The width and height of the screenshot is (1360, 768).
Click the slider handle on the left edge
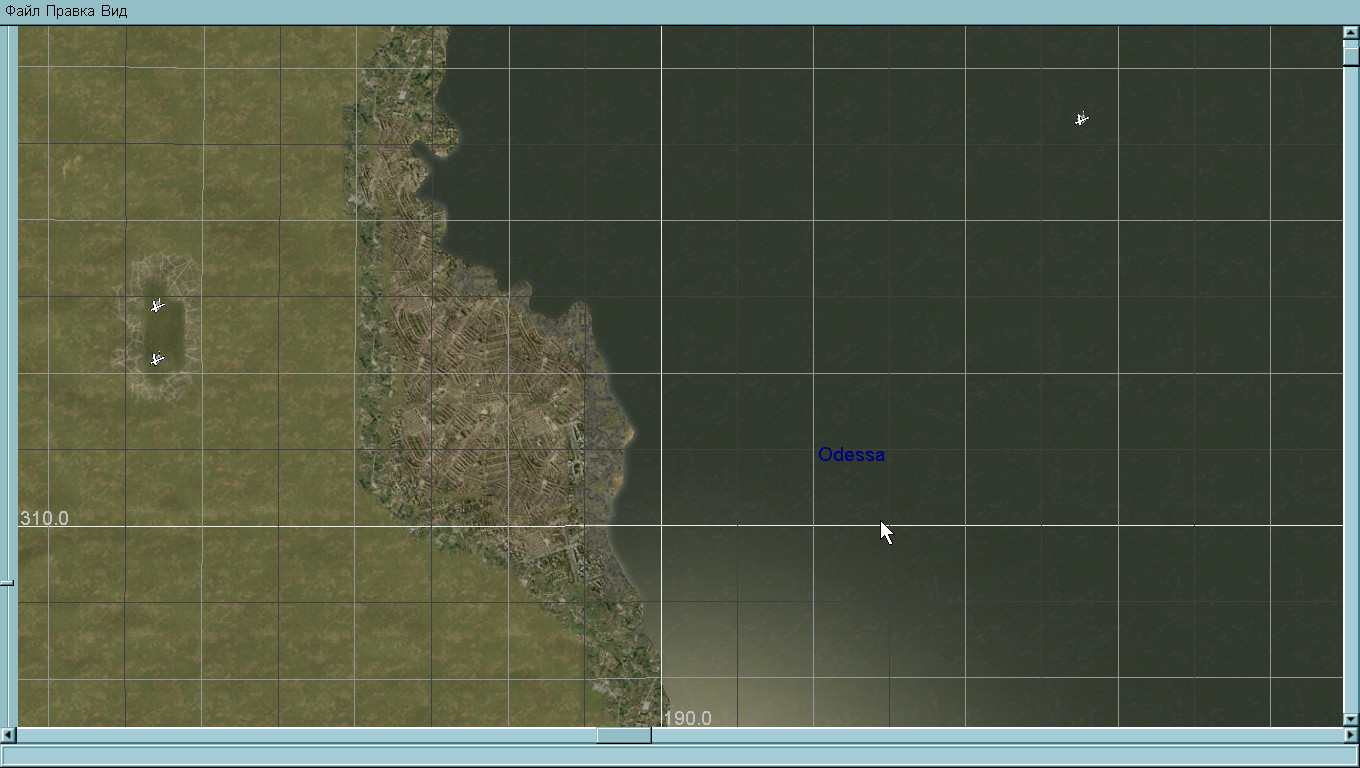(7, 581)
